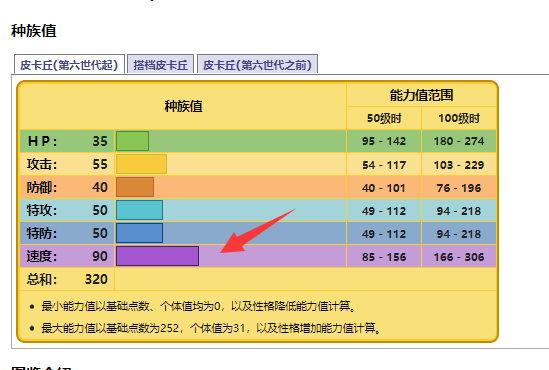549x370 pixels.
Task: Click the 特攻 row's 49 - 112 cell
Action: click(384, 211)
